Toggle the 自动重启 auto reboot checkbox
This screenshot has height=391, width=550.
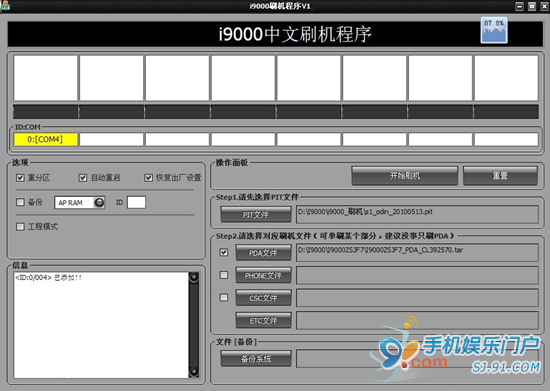pos(83,178)
